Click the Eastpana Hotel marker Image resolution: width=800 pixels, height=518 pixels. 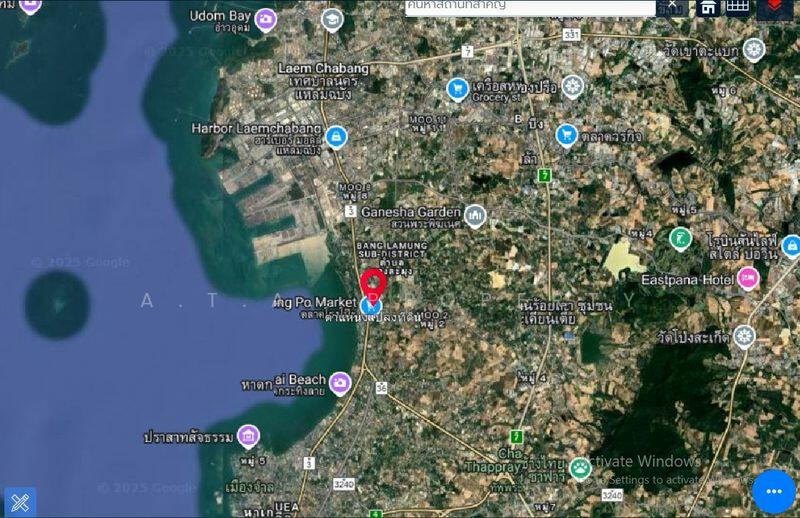(748, 277)
